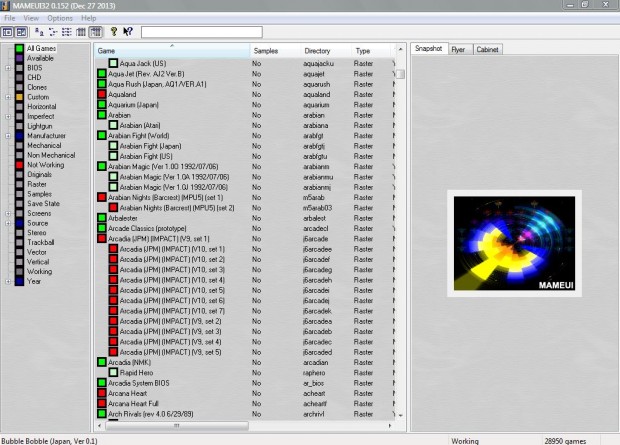Toggle the screenshot area toolbar button

click(22, 32)
